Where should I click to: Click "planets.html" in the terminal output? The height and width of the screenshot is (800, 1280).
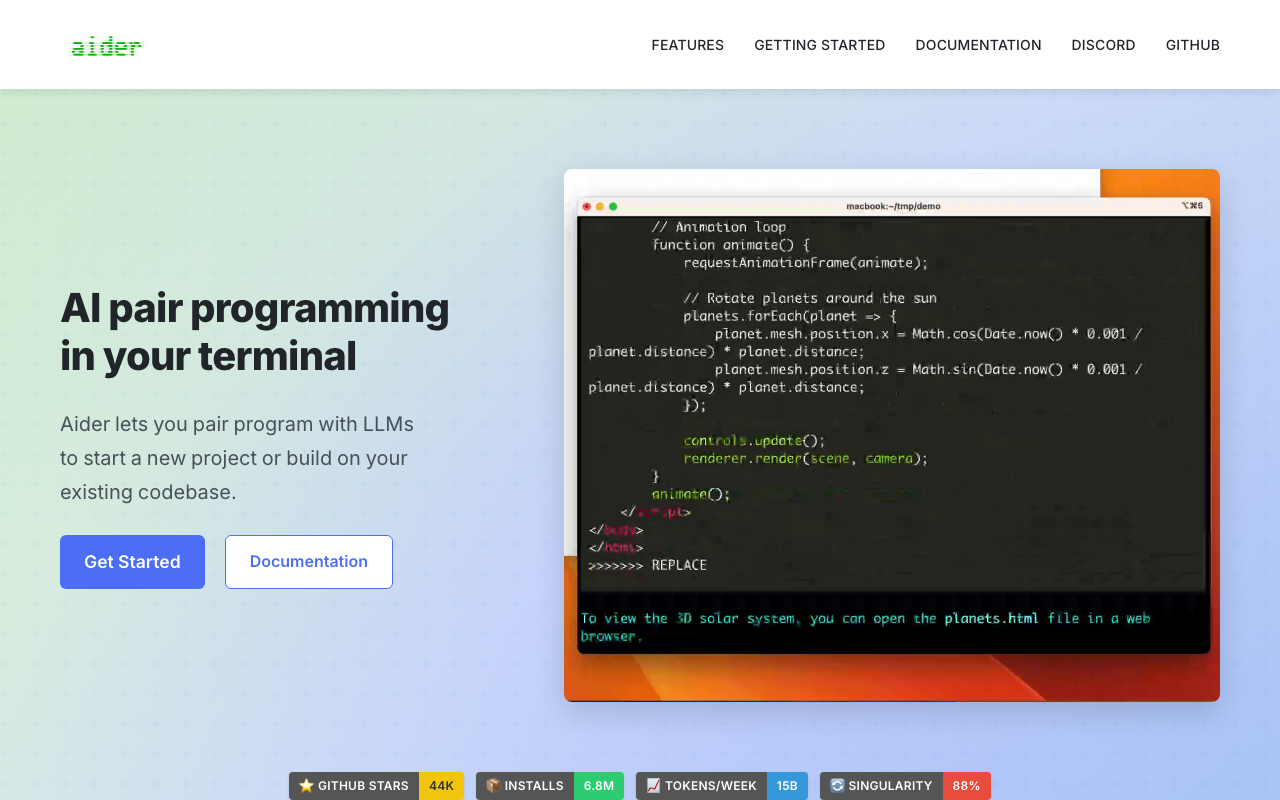[x=991, y=618]
